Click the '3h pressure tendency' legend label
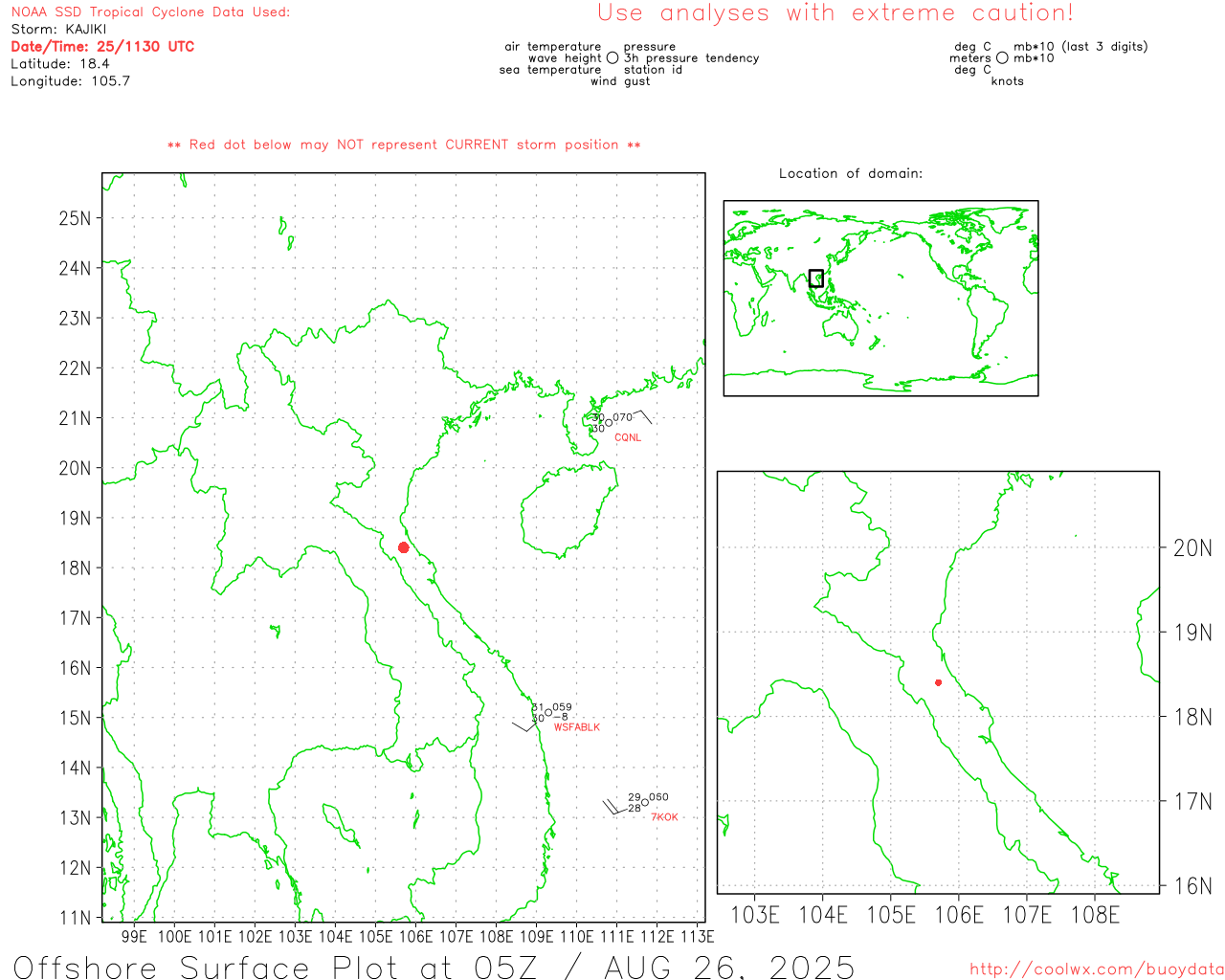 coord(691,58)
